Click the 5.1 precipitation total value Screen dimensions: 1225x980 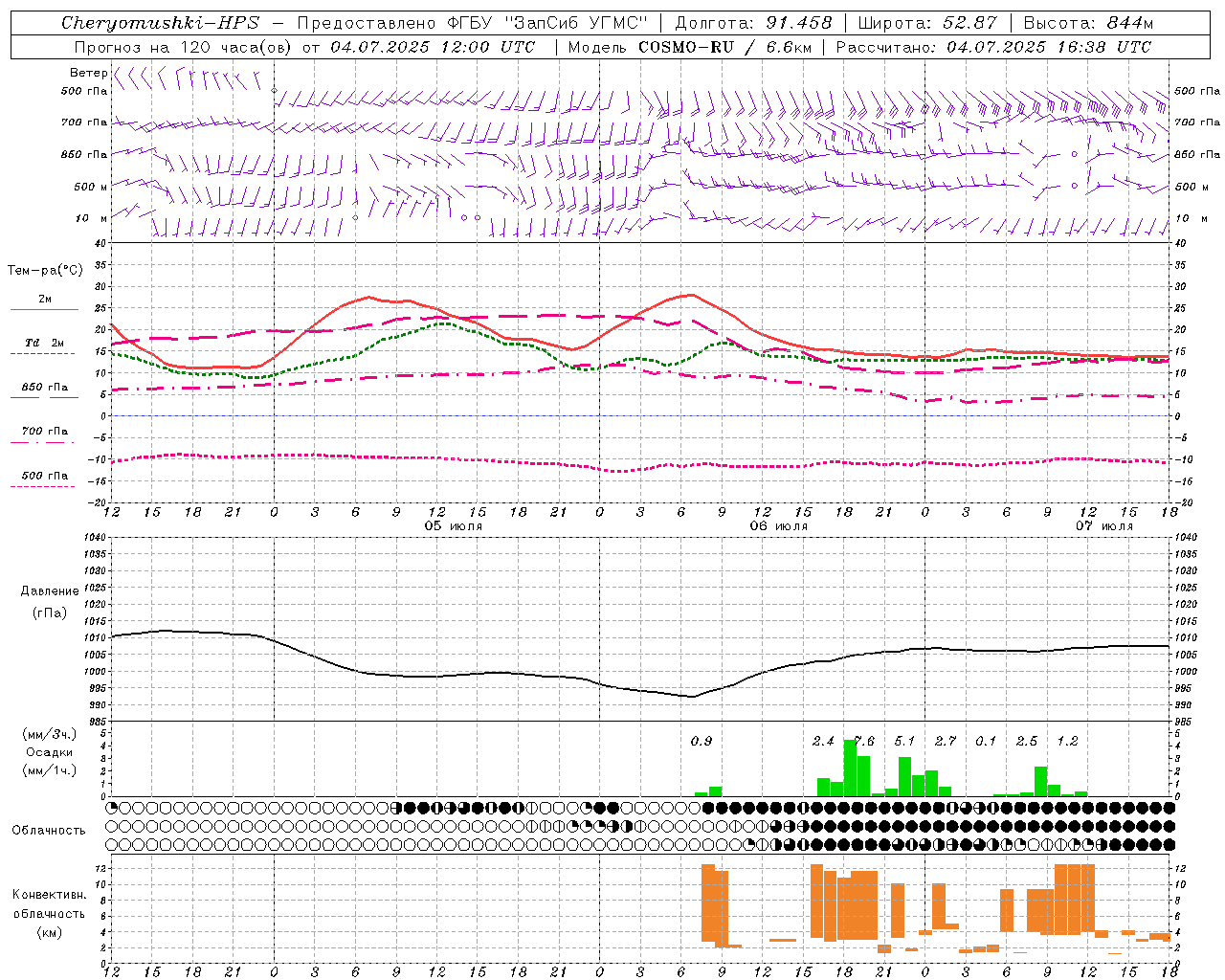[x=904, y=742]
